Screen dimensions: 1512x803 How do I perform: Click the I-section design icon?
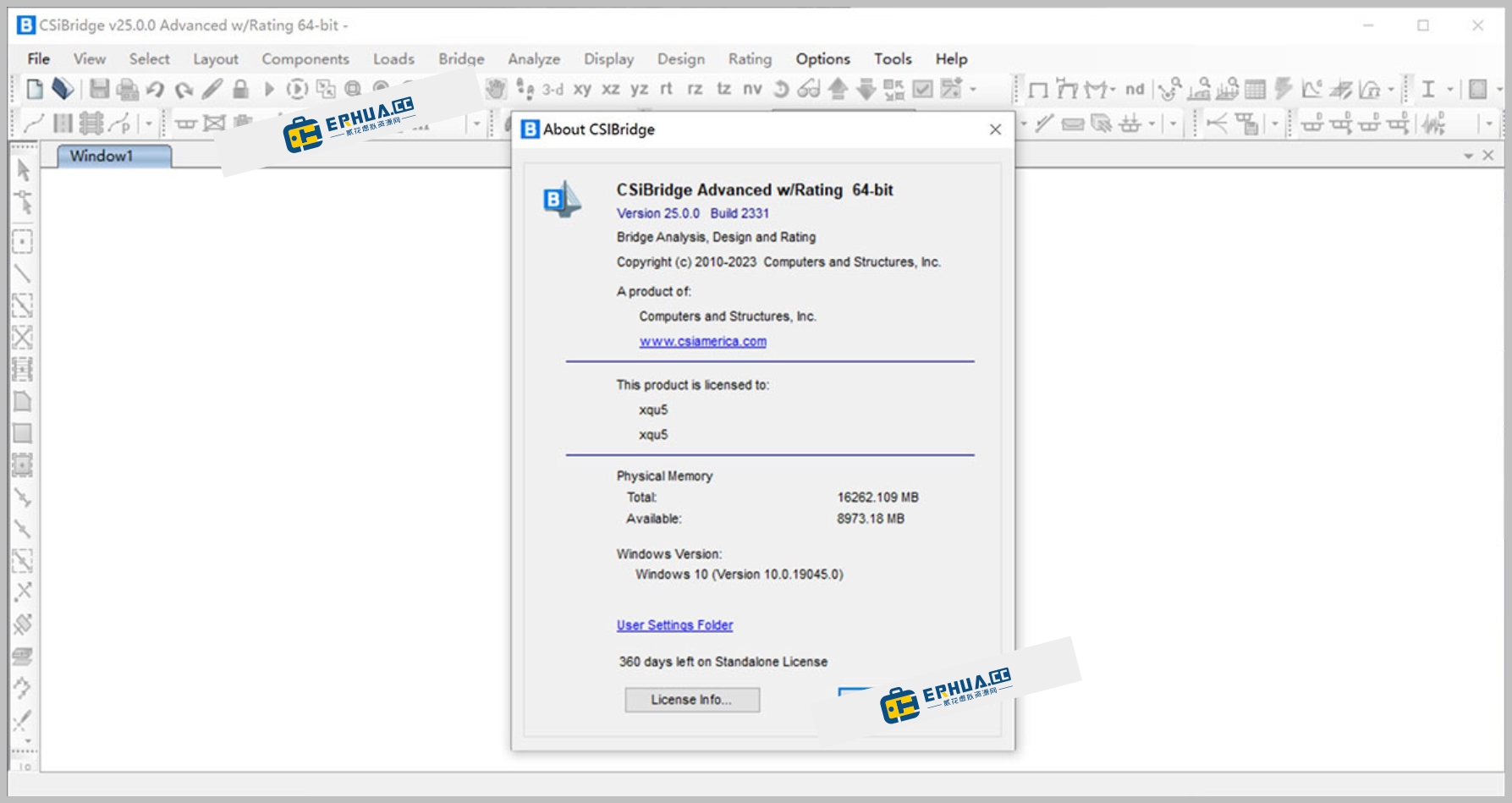coord(1428,89)
